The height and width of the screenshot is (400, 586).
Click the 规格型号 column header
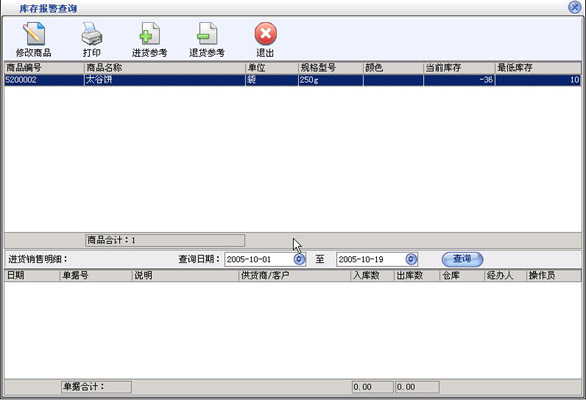(x=331, y=68)
